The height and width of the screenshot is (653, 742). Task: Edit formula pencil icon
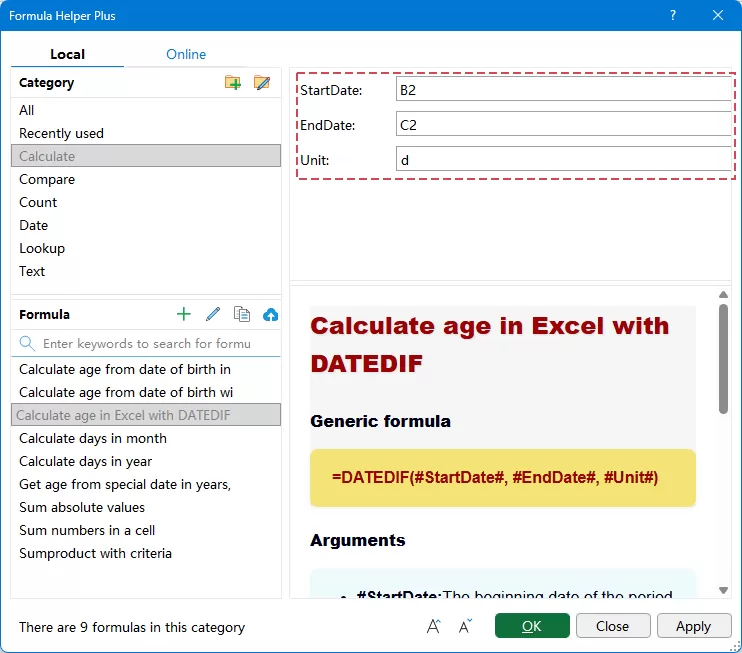pos(213,314)
